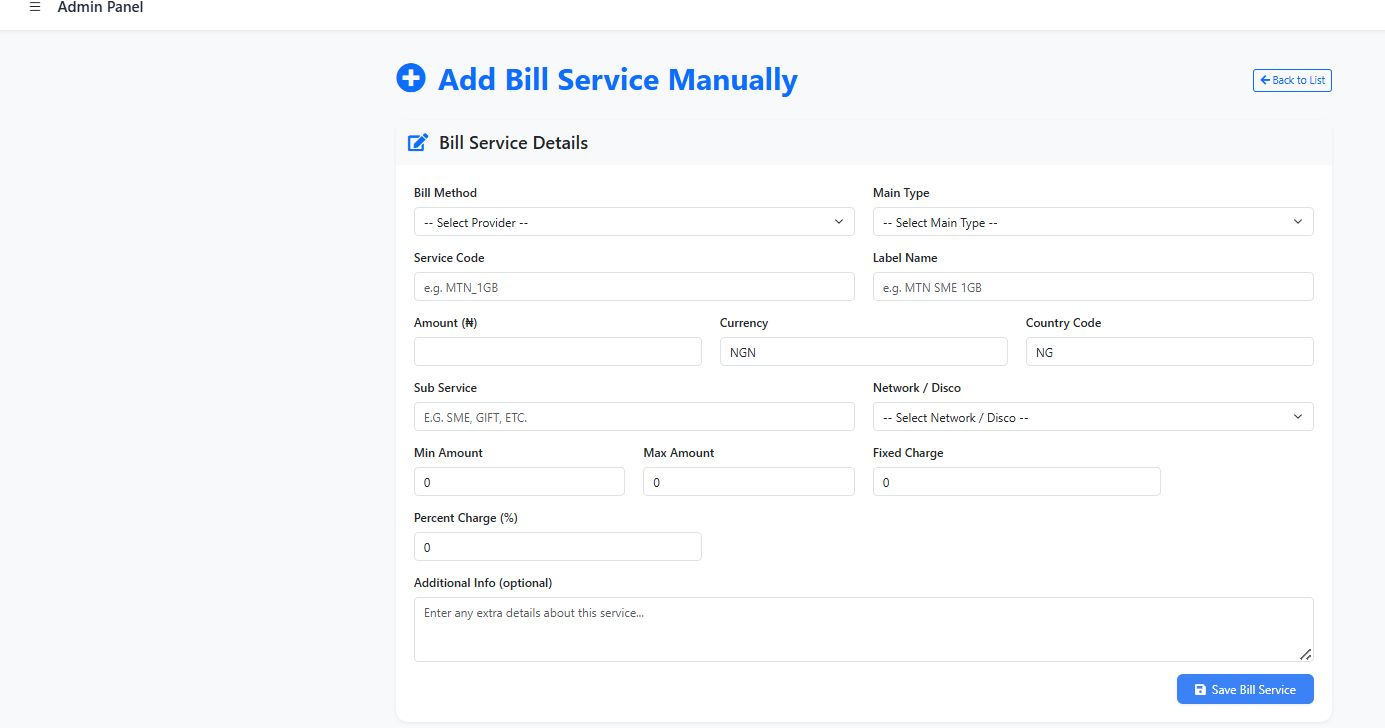This screenshot has width=1385, height=728.
Task: Click the Min Amount field
Action: click(x=519, y=482)
